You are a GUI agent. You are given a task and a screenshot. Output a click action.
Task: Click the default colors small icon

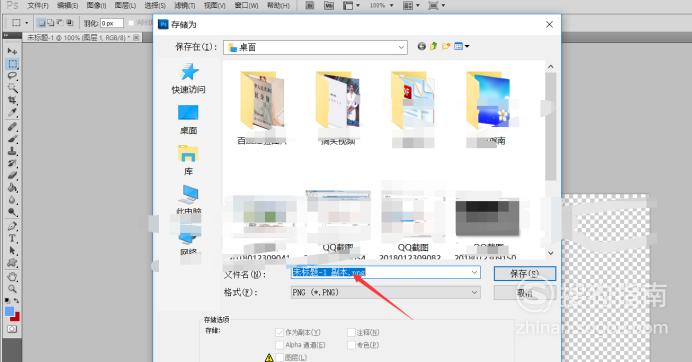click(x=7, y=301)
